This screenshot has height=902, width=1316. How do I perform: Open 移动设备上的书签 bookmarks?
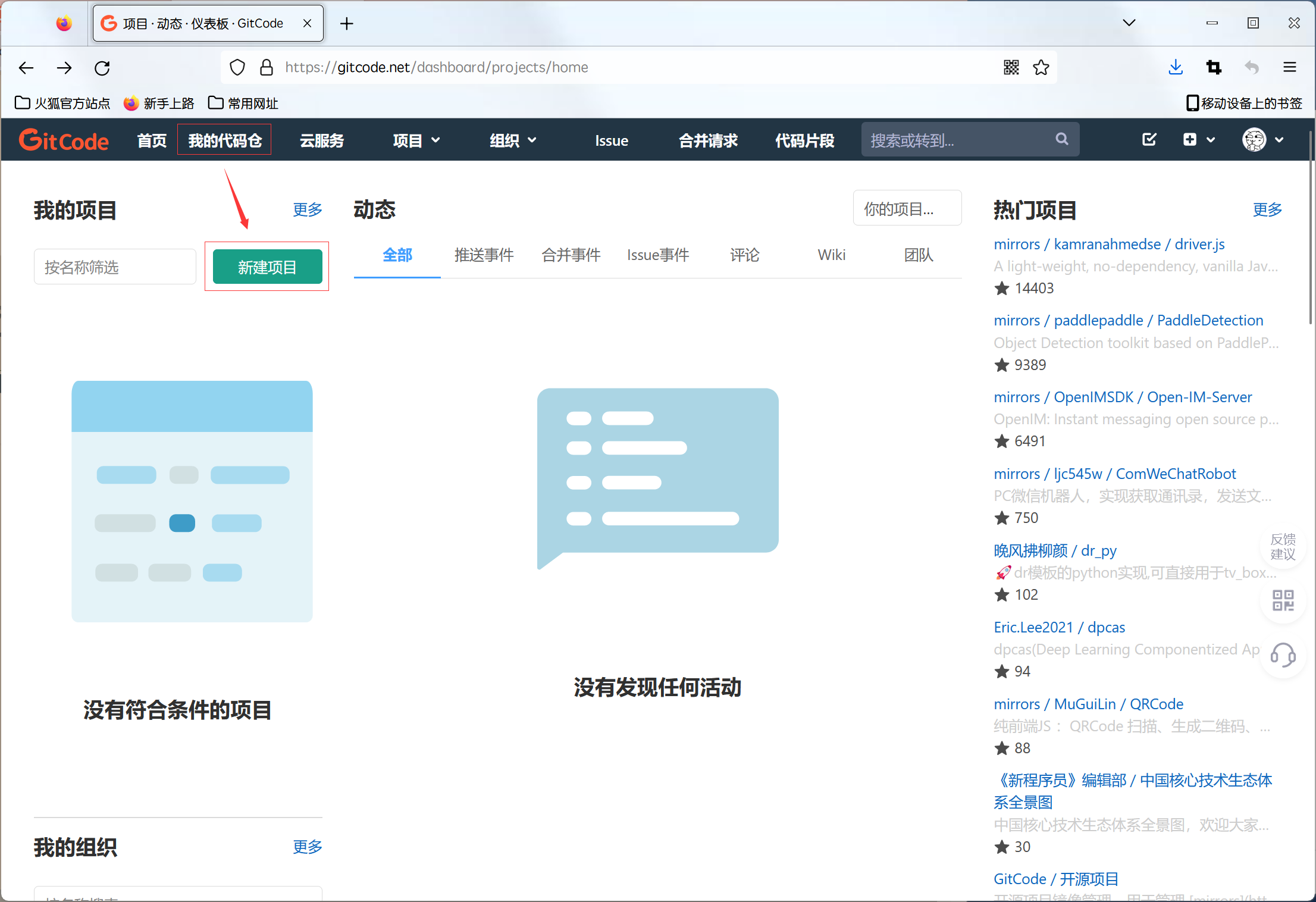[1245, 103]
